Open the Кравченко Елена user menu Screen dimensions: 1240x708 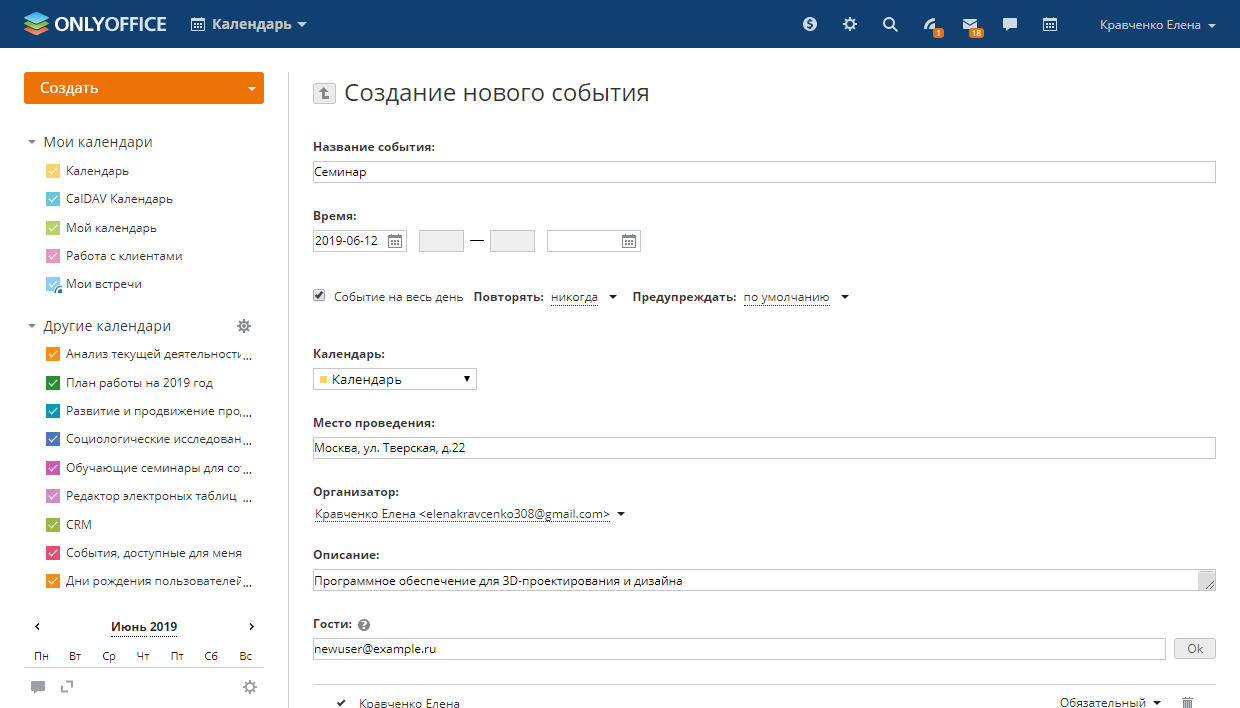tap(1157, 25)
